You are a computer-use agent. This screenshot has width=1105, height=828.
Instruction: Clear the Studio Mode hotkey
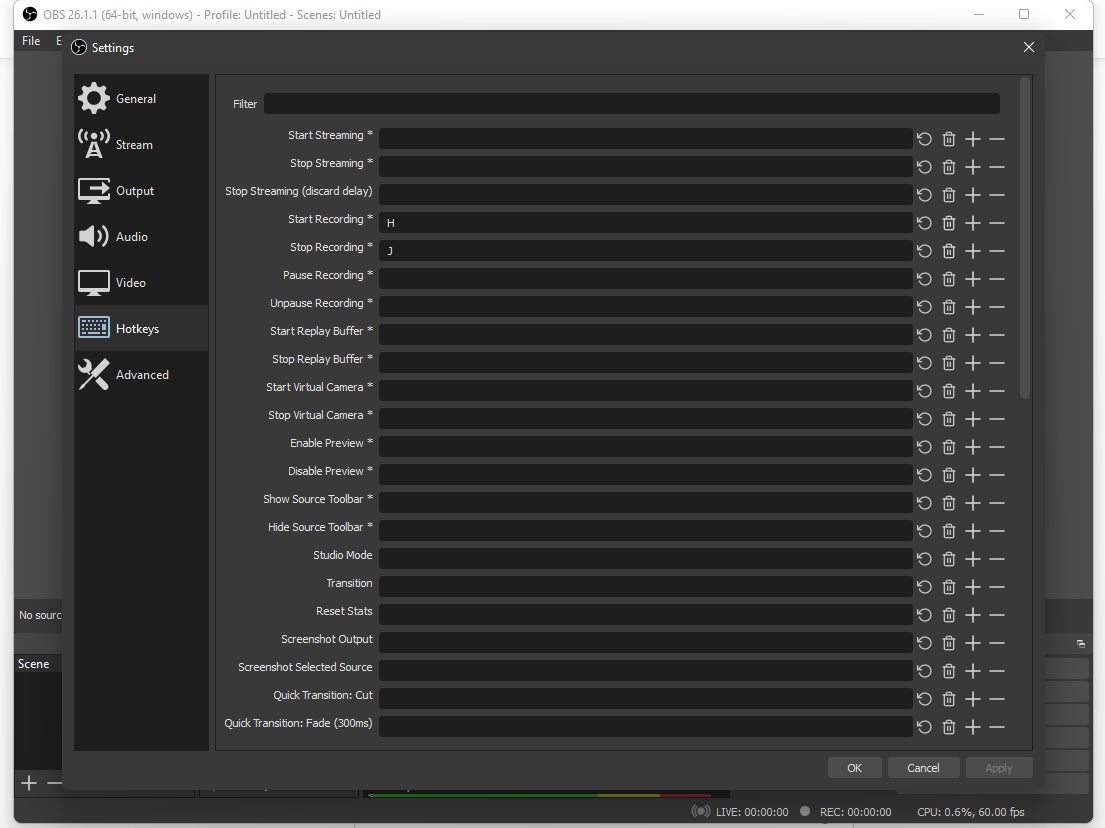(x=948, y=558)
